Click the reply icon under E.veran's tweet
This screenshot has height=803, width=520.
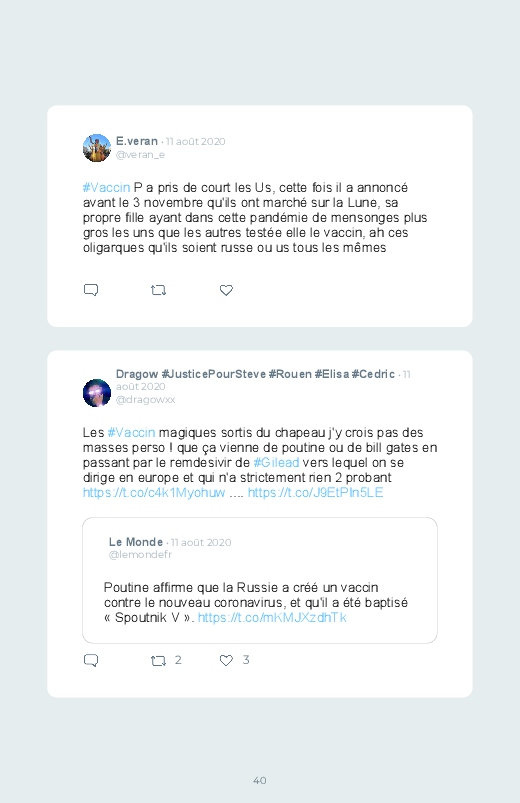click(x=91, y=290)
